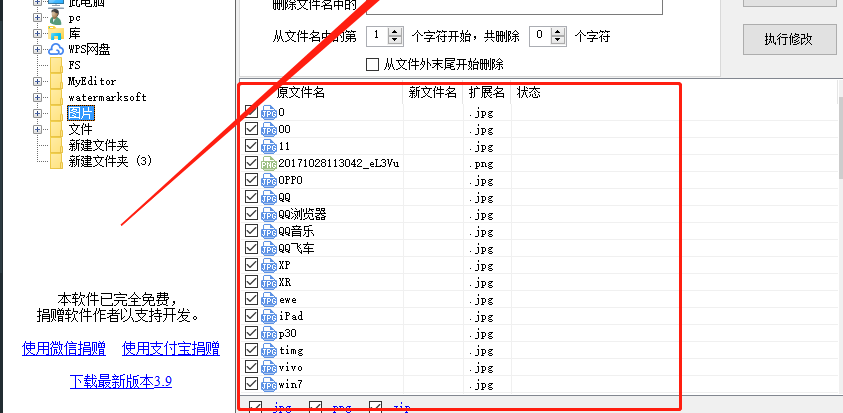Screen dimensions: 843x413
Task: Select the 新建文件夹 tree item
Action: (x=98, y=146)
